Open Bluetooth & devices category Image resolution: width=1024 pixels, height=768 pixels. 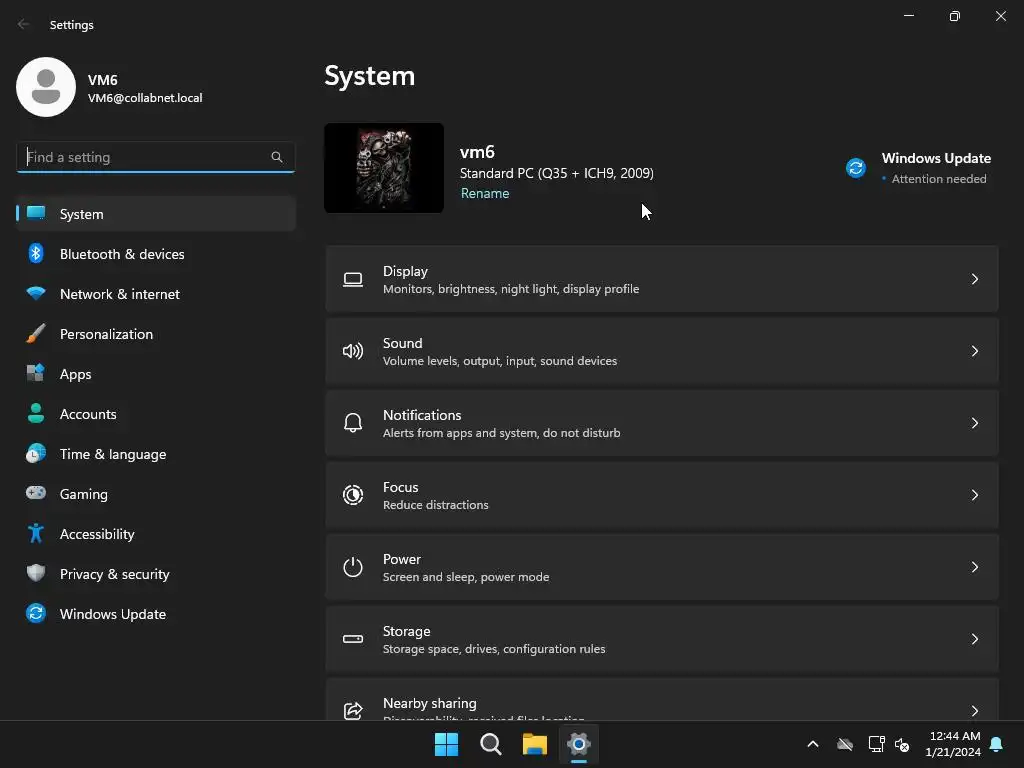[x=156, y=254]
